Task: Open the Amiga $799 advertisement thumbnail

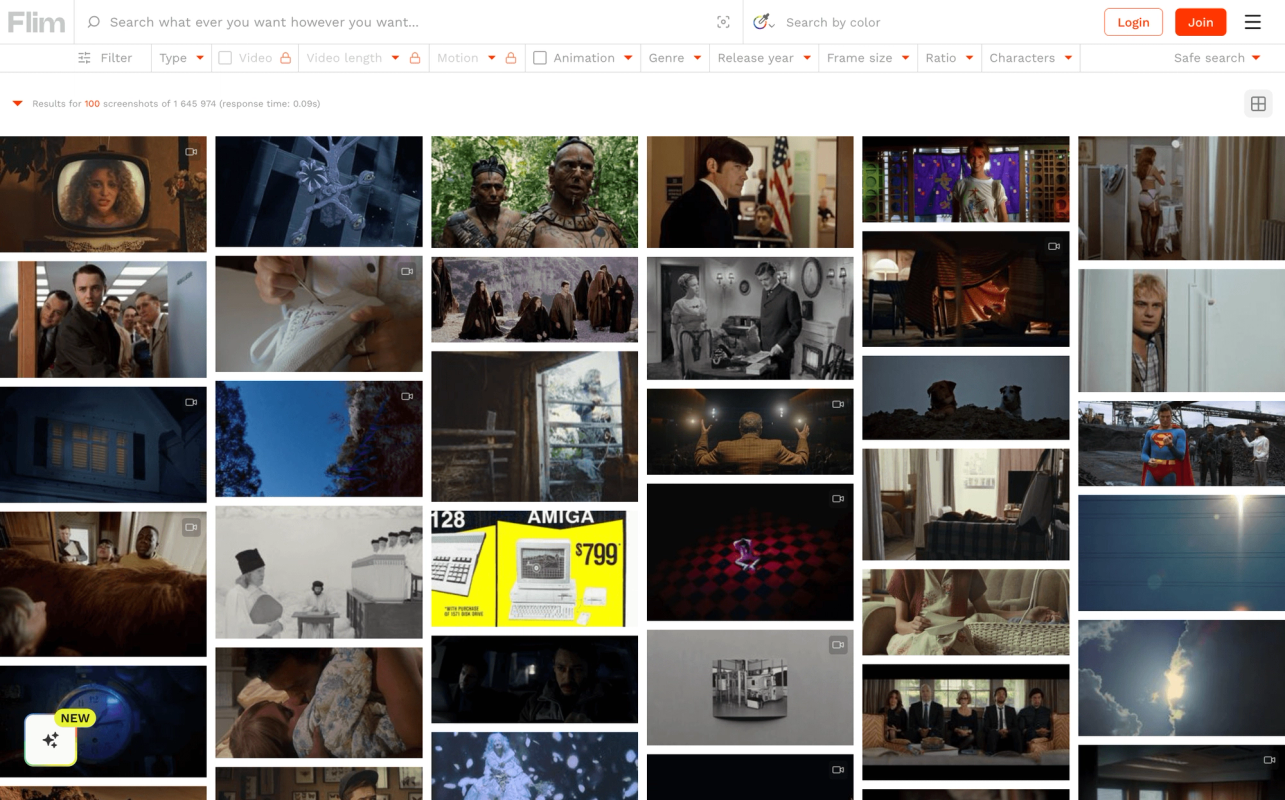Action: point(534,569)
